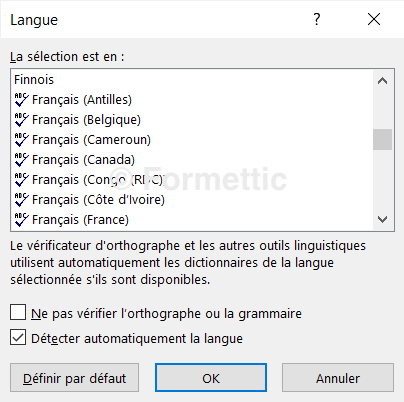The image size is (404, 402).
Task: Click the Définir par défaut button
Action: click(74, 378)
